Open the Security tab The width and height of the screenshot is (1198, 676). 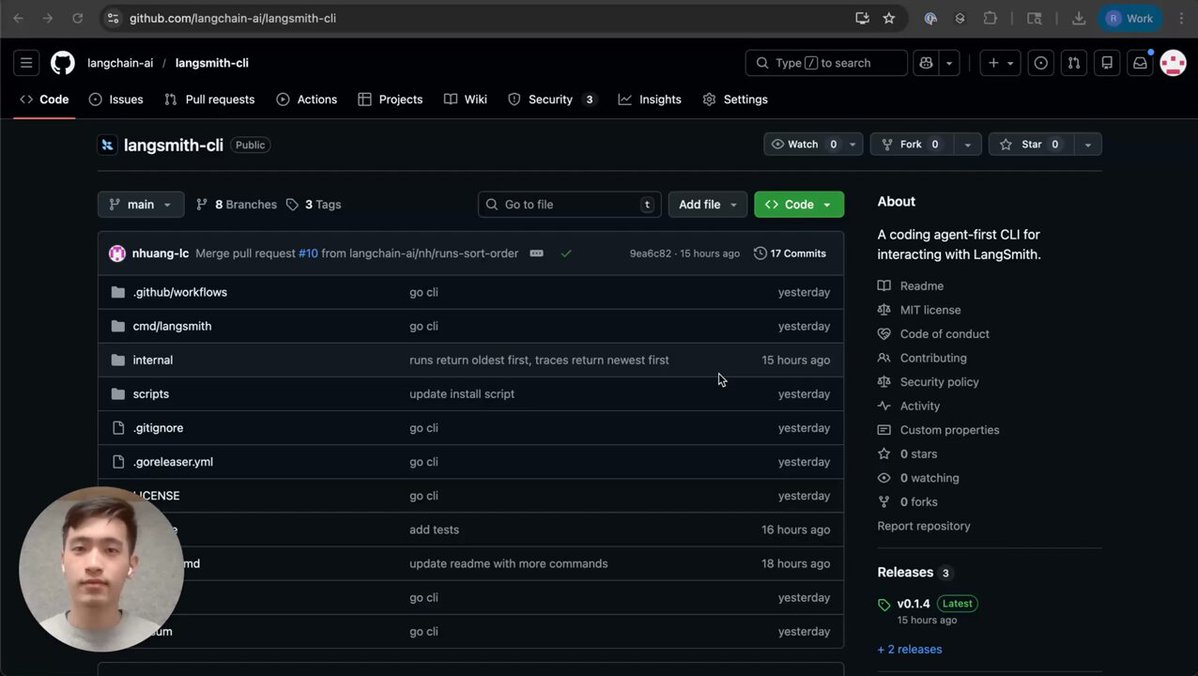tap(552, 99)
